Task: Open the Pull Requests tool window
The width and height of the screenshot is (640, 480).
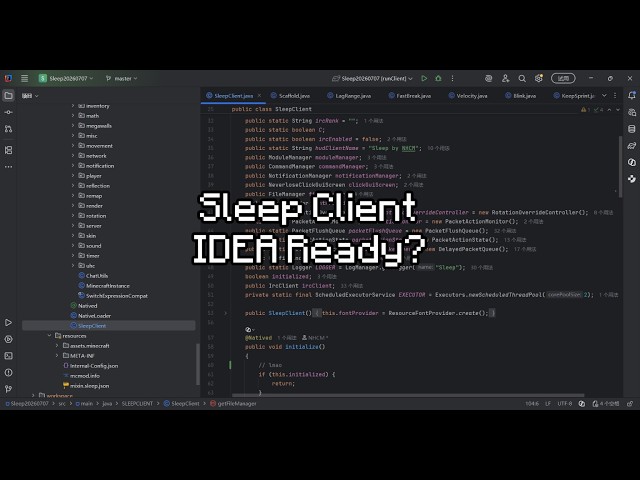Action: tap(8, 129)
